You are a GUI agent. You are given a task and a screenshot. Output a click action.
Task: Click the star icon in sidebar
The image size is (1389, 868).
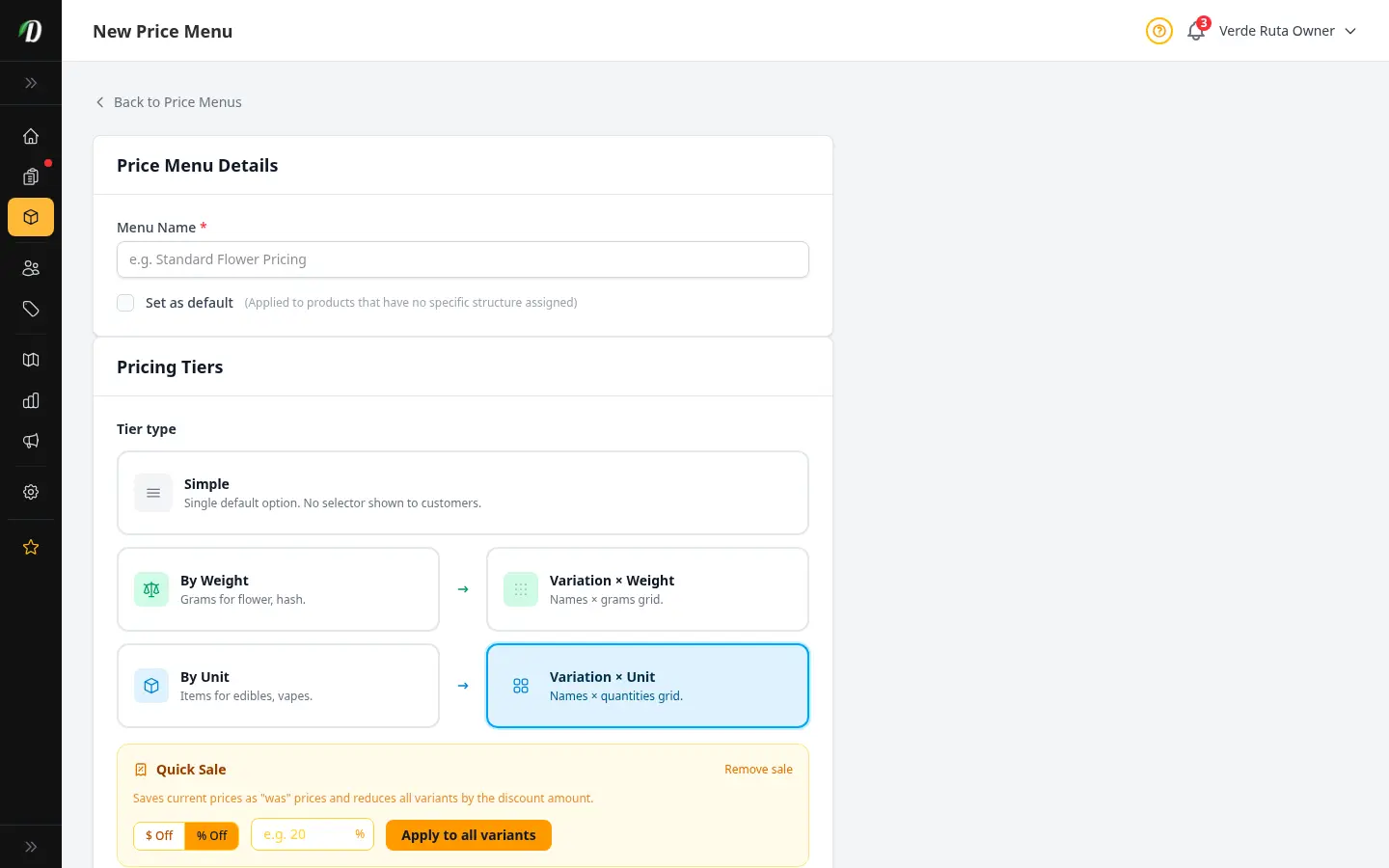click(x=31, y=547)
